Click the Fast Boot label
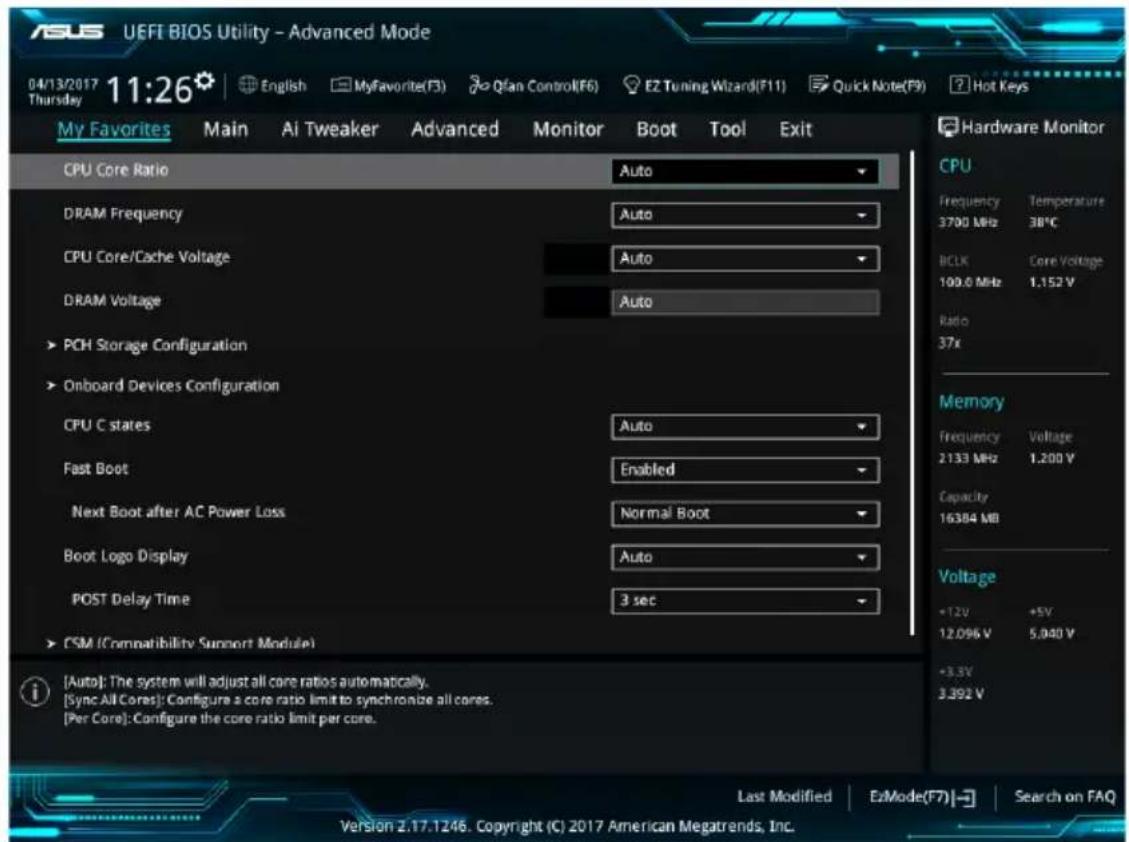Image resolution: width=1129 pixels, height=842 pixels. pos(96,469)
